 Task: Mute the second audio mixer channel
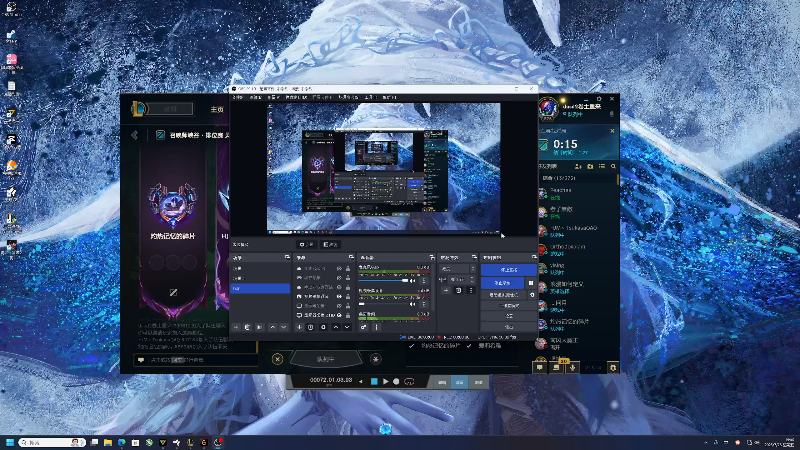413,304
